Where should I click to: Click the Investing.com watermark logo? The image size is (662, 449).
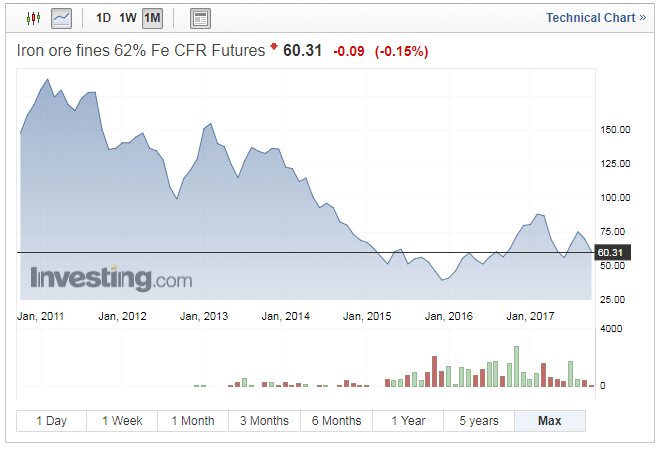(111, 278)
